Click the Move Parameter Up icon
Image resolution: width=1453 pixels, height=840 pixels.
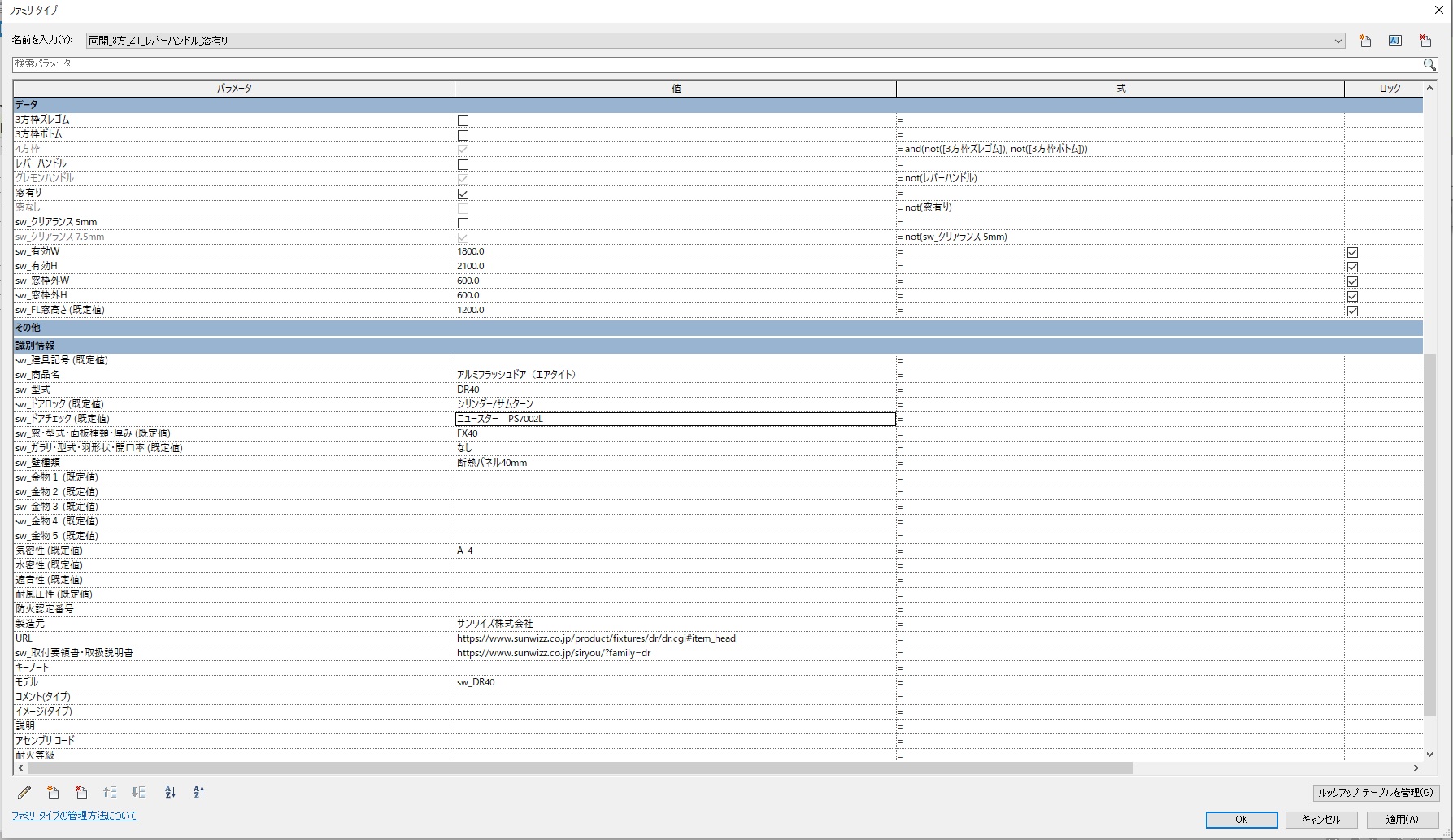tap(110, 792)
